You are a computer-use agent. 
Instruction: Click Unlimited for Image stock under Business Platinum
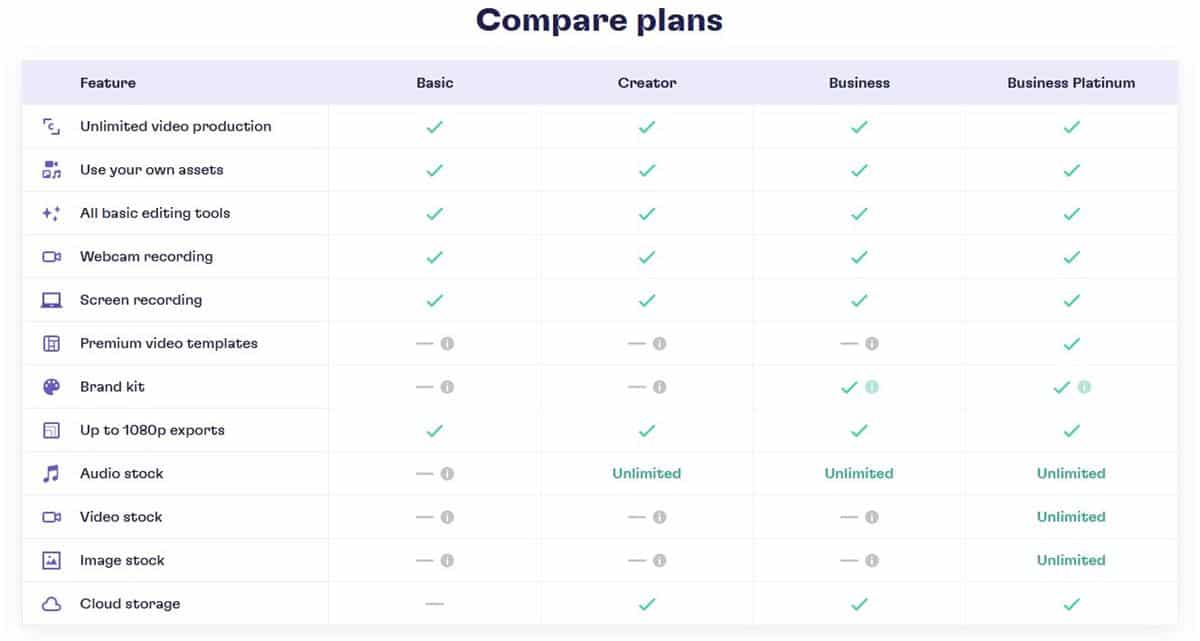1071,560
